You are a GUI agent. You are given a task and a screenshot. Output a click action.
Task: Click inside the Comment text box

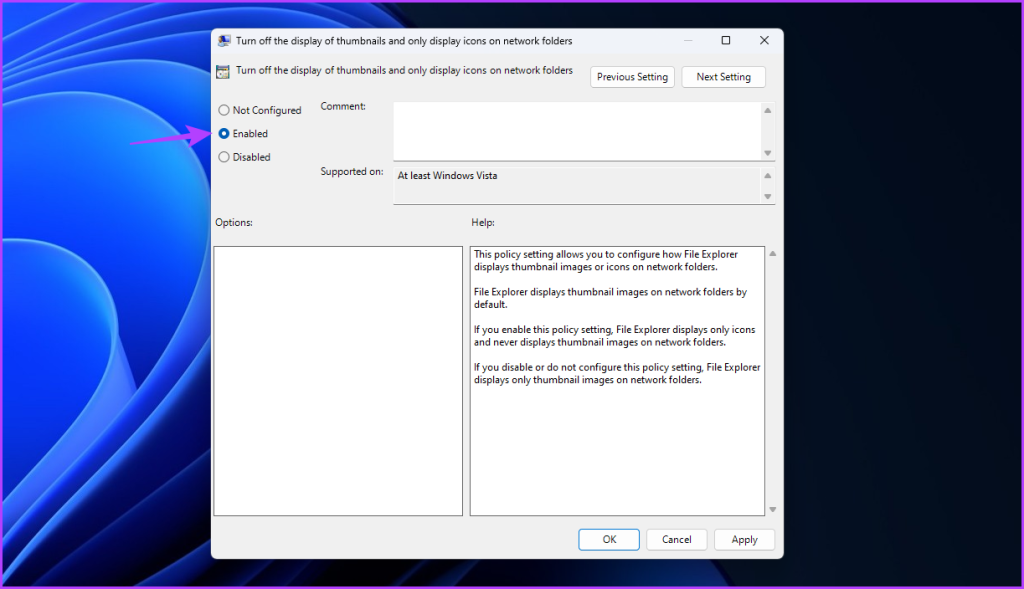577,131
